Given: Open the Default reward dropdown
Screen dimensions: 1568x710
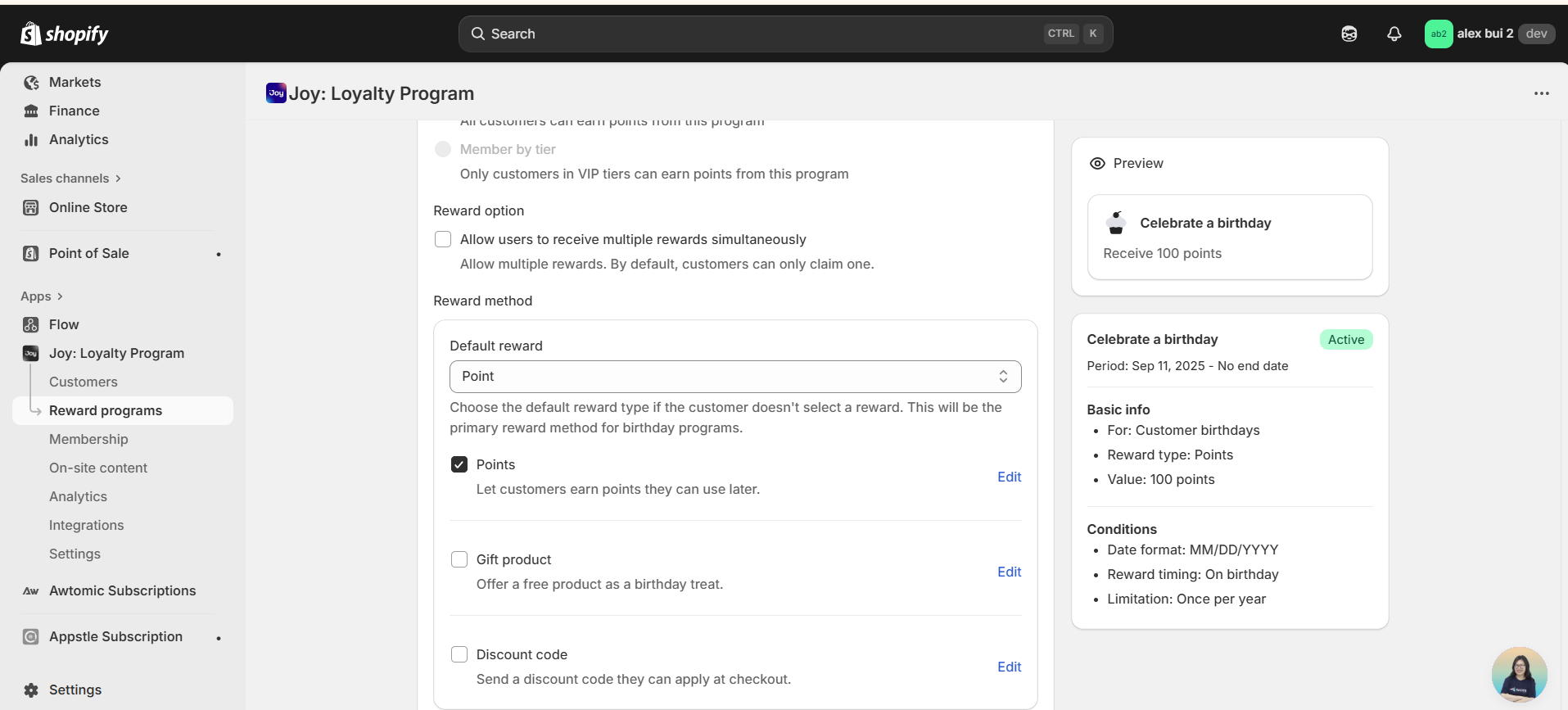Looking at the screenshot, I should coord(734,377).
